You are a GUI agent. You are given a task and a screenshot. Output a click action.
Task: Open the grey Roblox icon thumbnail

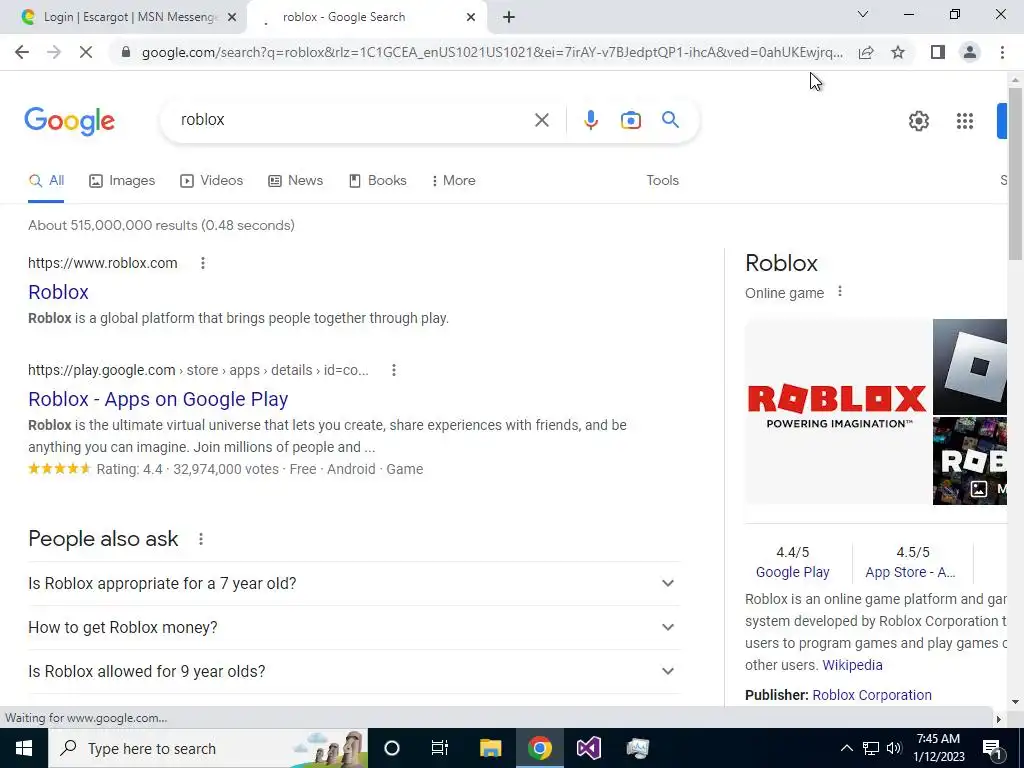970,366
